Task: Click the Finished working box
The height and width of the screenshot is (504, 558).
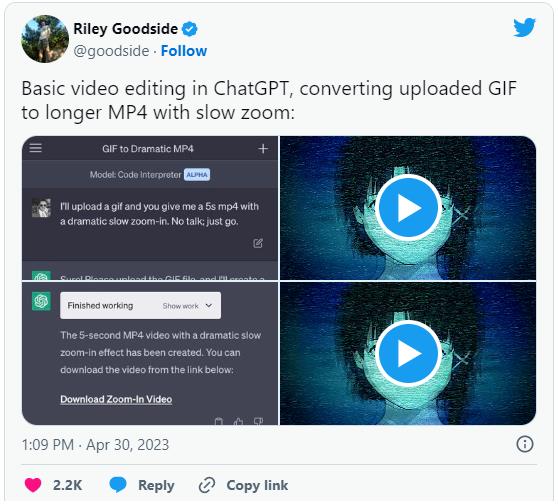Action: [140, 305]
